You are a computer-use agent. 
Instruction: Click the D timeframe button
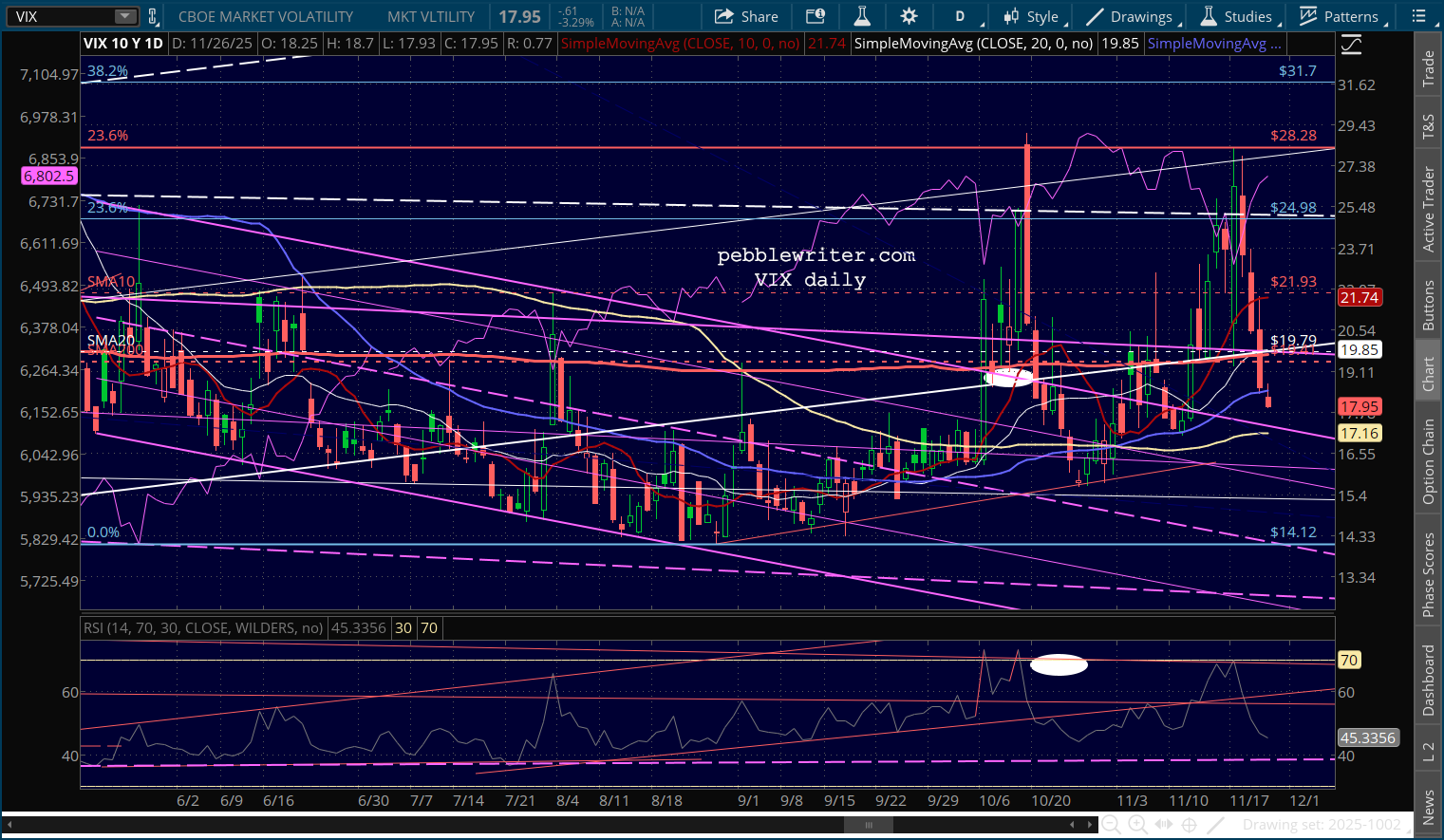click(x=960, y=16)
